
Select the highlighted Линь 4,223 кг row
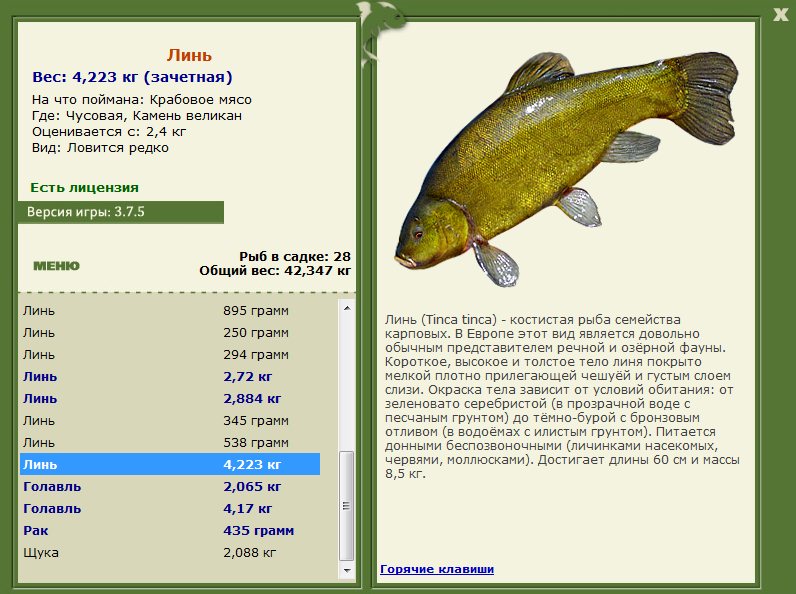(170, 465)
